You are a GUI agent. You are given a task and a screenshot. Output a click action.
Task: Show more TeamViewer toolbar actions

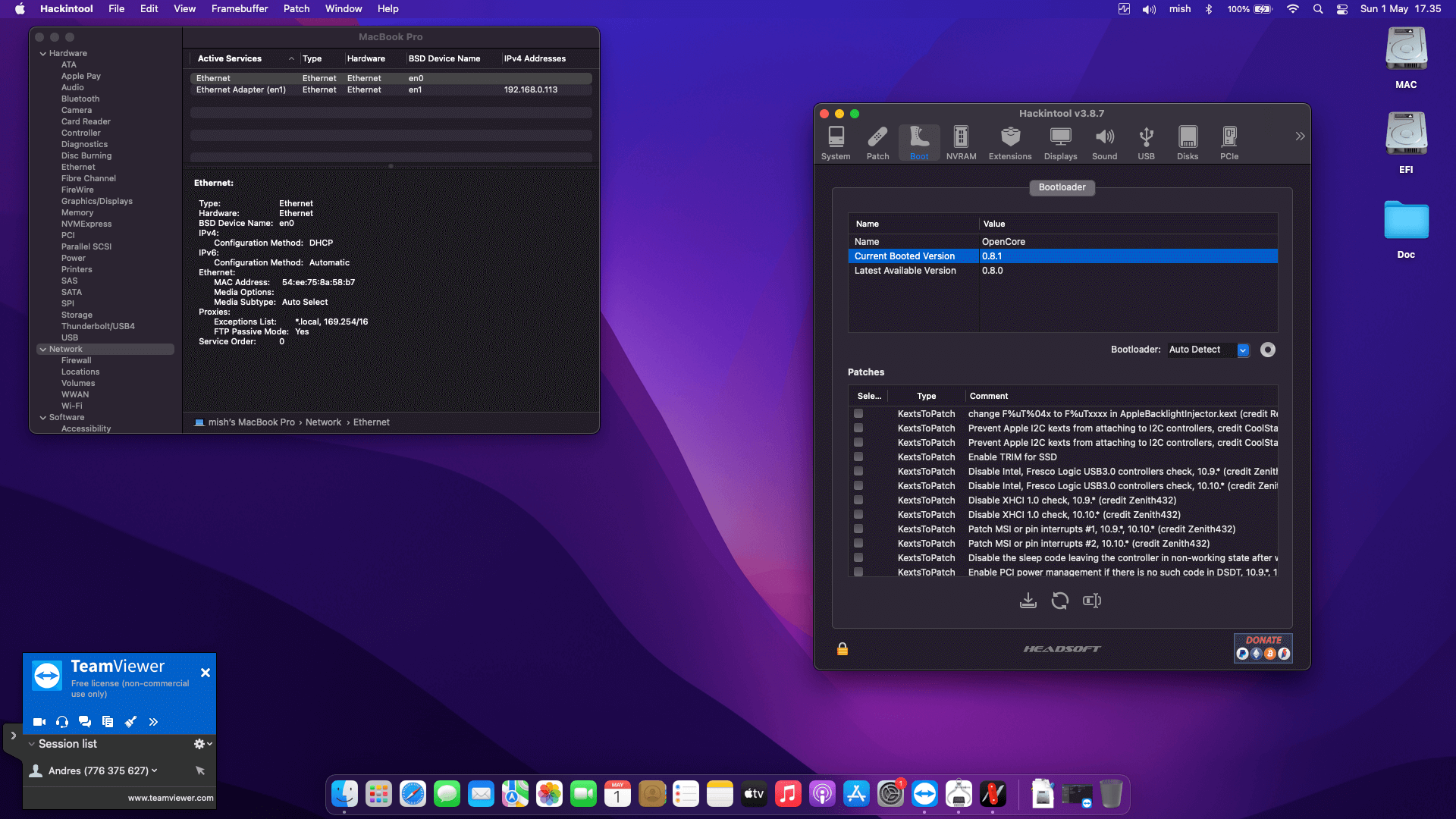pos(153,722)
